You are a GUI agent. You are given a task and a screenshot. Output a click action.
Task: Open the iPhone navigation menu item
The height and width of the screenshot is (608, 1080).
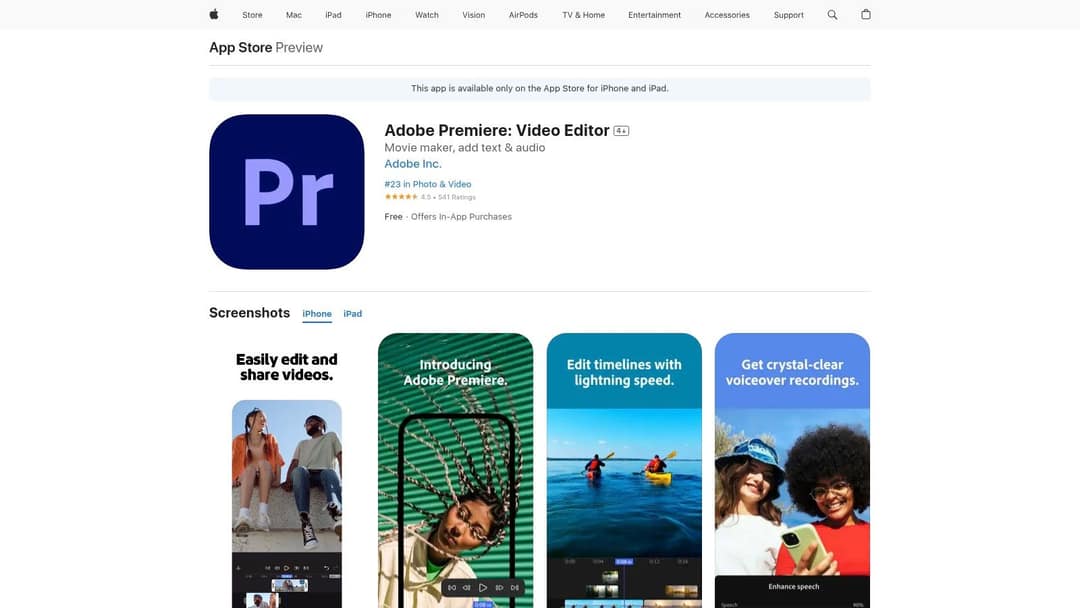click(x=378, y=14)
